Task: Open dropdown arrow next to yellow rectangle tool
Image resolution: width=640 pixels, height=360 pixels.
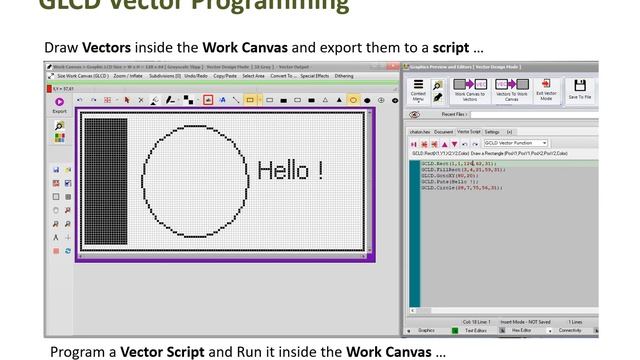Action: pos(260,100)
